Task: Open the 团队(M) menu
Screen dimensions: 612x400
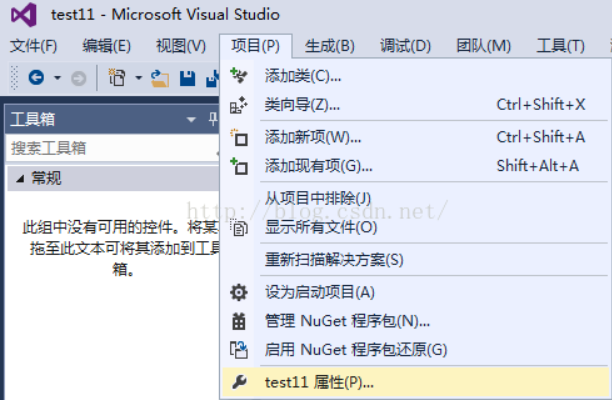Action: (x=484, y=46)
